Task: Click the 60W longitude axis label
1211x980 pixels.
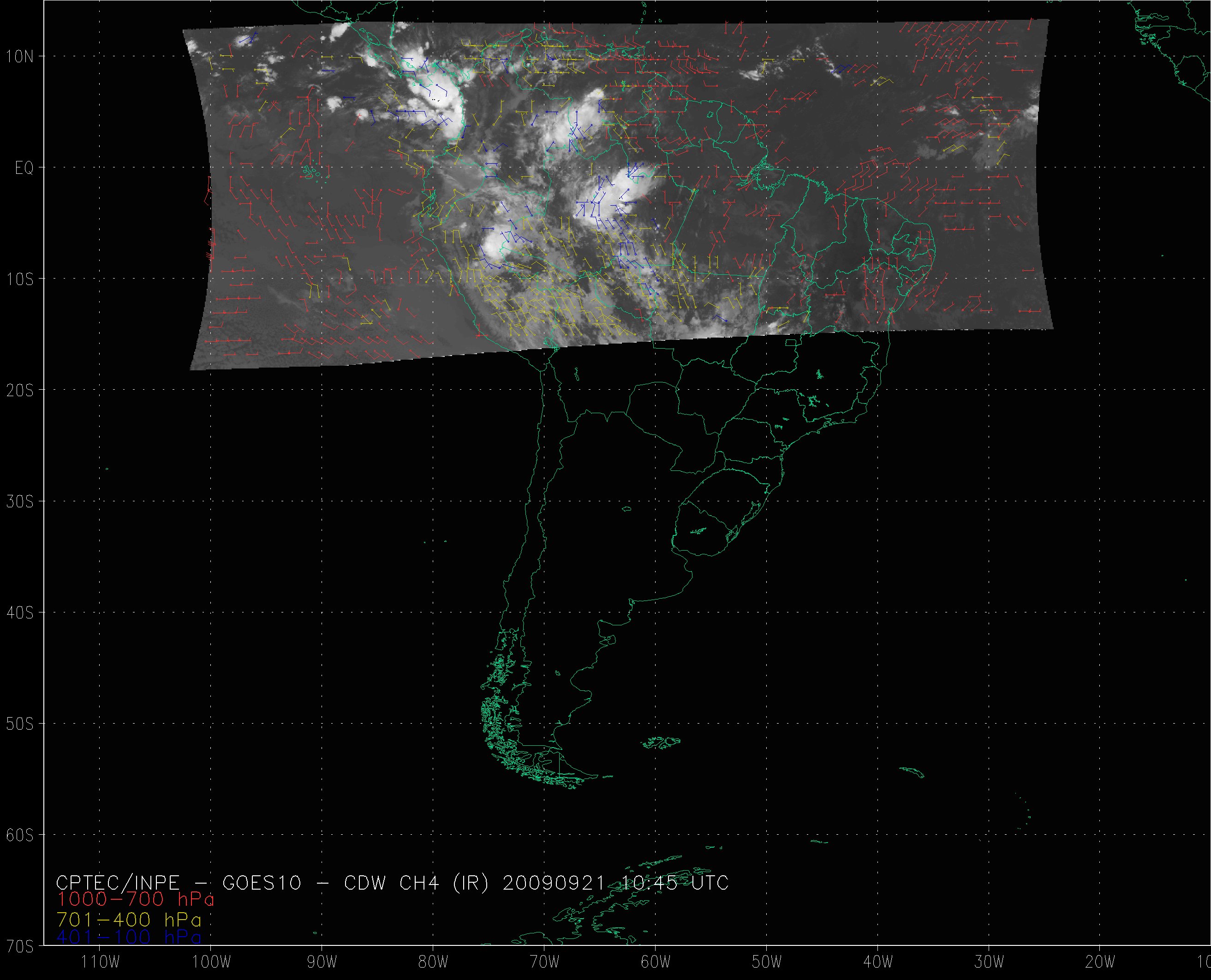Action: pyautogui.click(x=656, y=962)
